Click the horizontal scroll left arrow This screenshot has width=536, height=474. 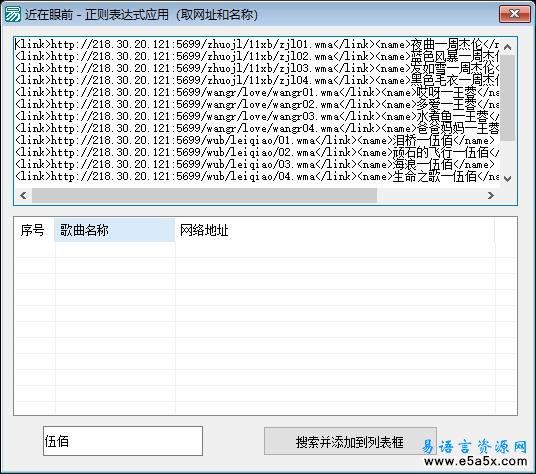pyautogui.click(x=23, y=195)
